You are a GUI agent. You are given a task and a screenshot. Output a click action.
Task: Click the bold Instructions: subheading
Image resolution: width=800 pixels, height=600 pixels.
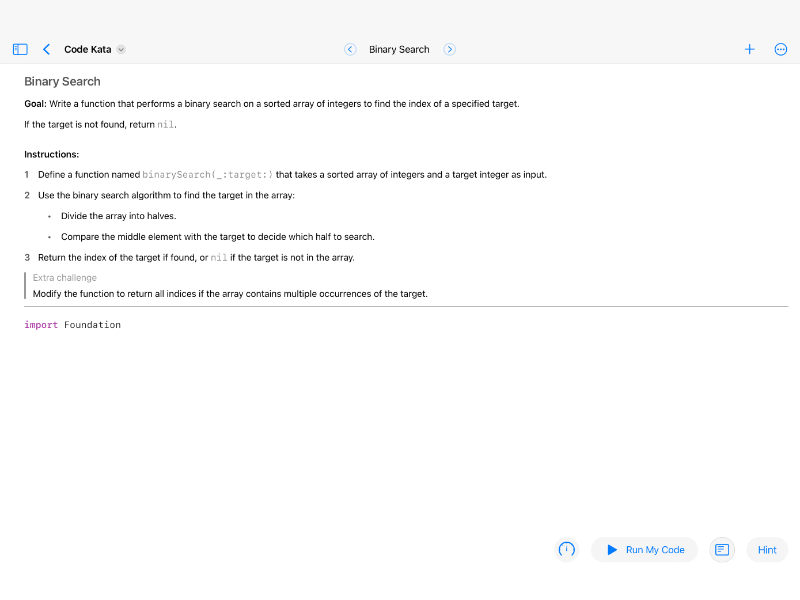click(x=52, y=154)
